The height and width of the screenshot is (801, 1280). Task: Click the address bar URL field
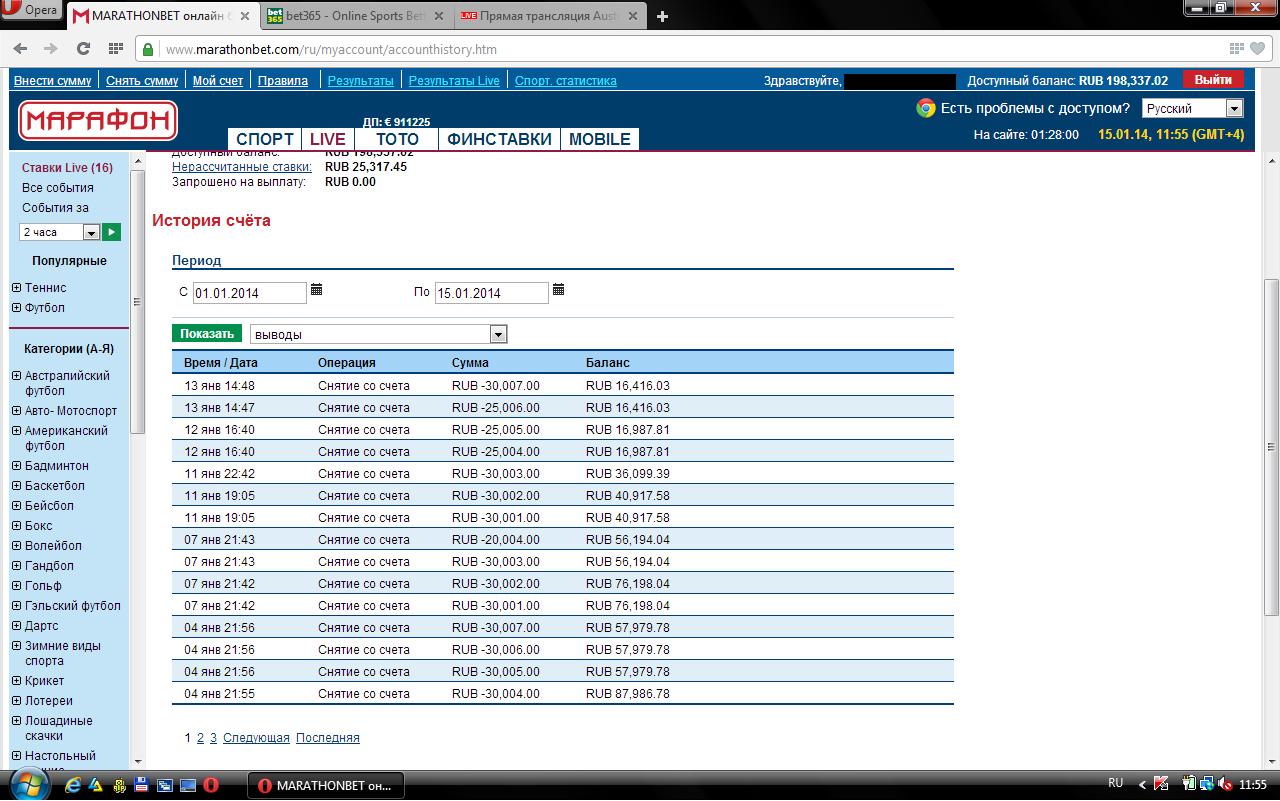pos(690,49)
